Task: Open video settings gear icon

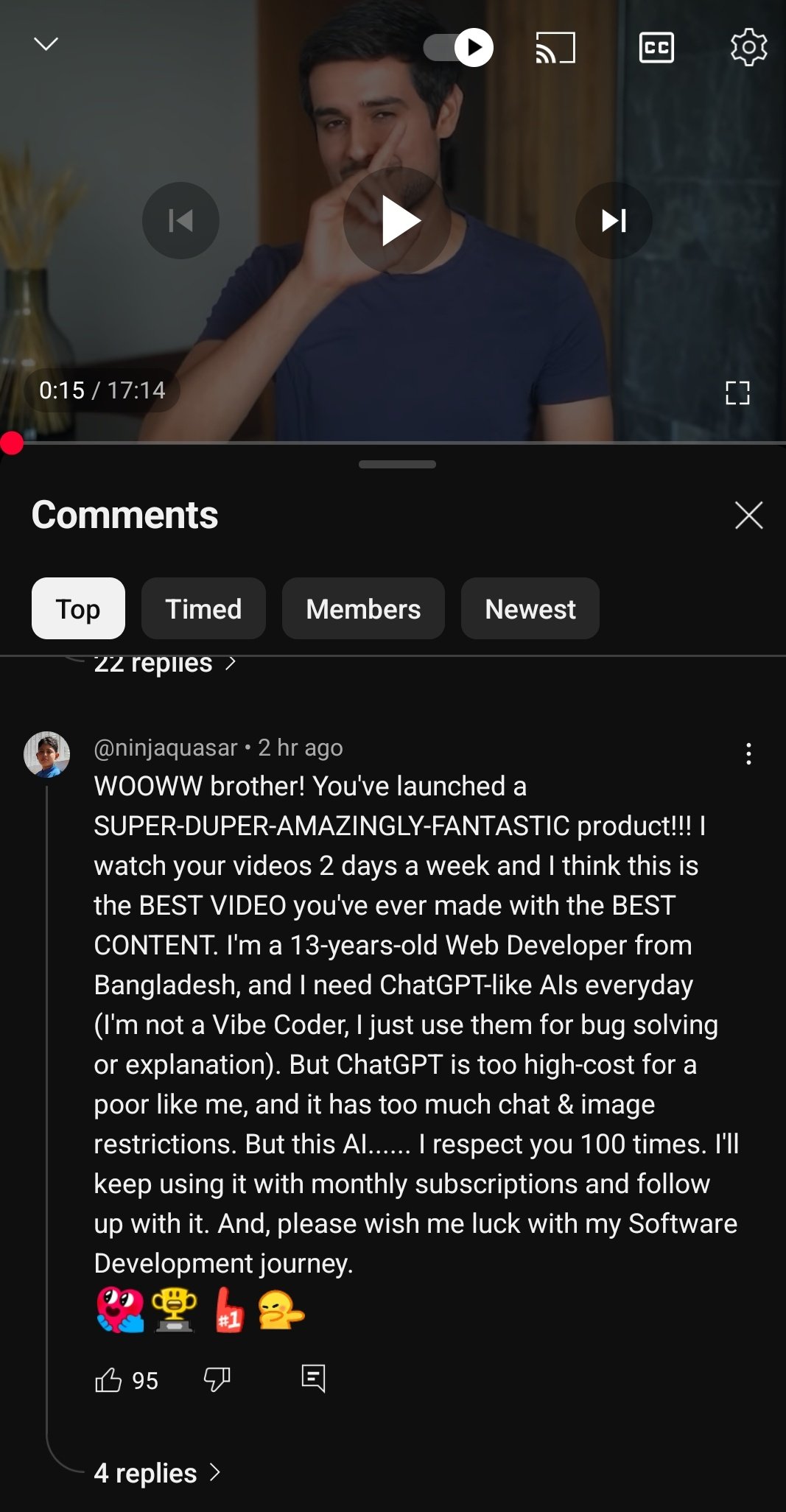Action: pos(748,48)
